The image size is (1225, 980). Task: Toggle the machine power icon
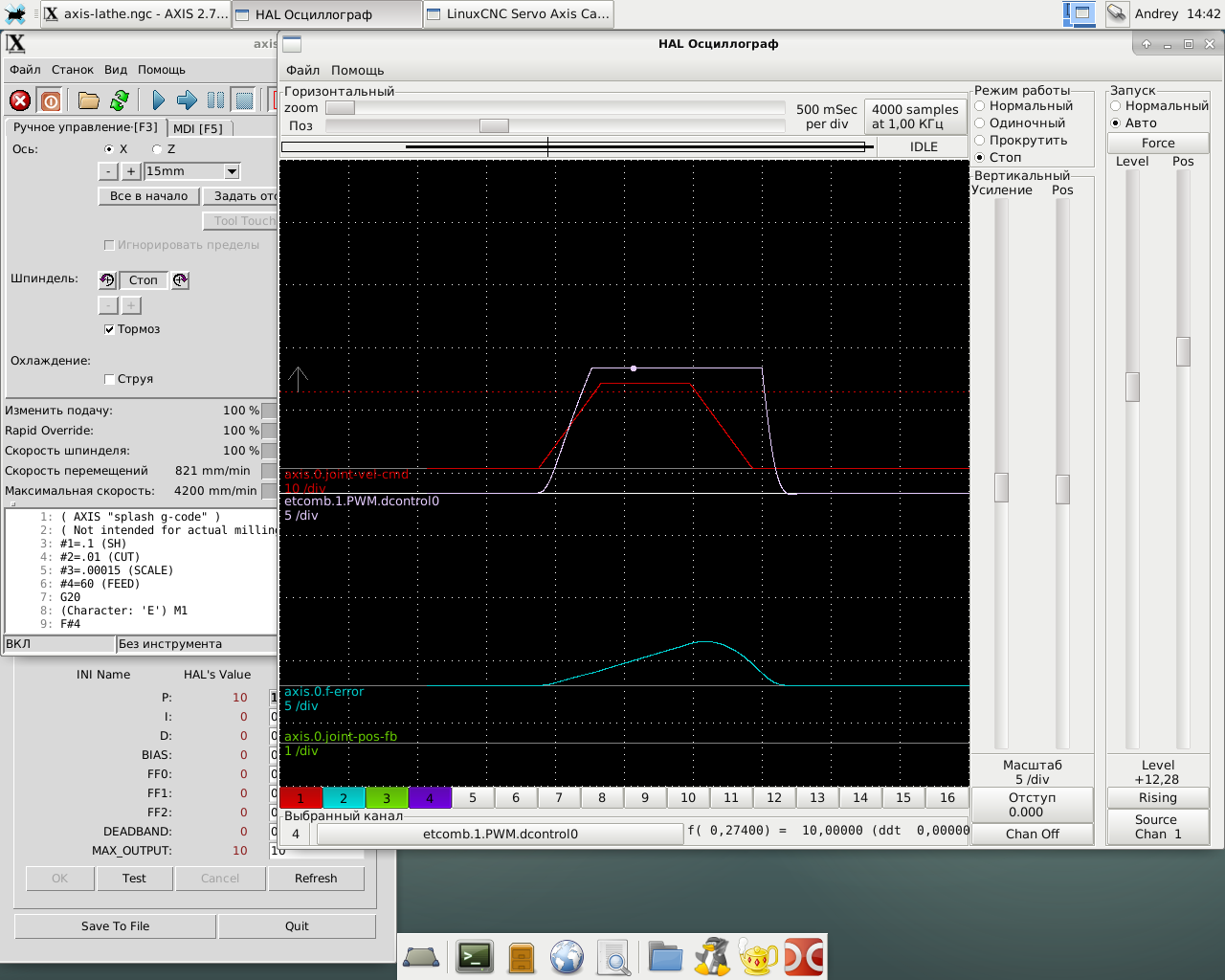(52, 100)
